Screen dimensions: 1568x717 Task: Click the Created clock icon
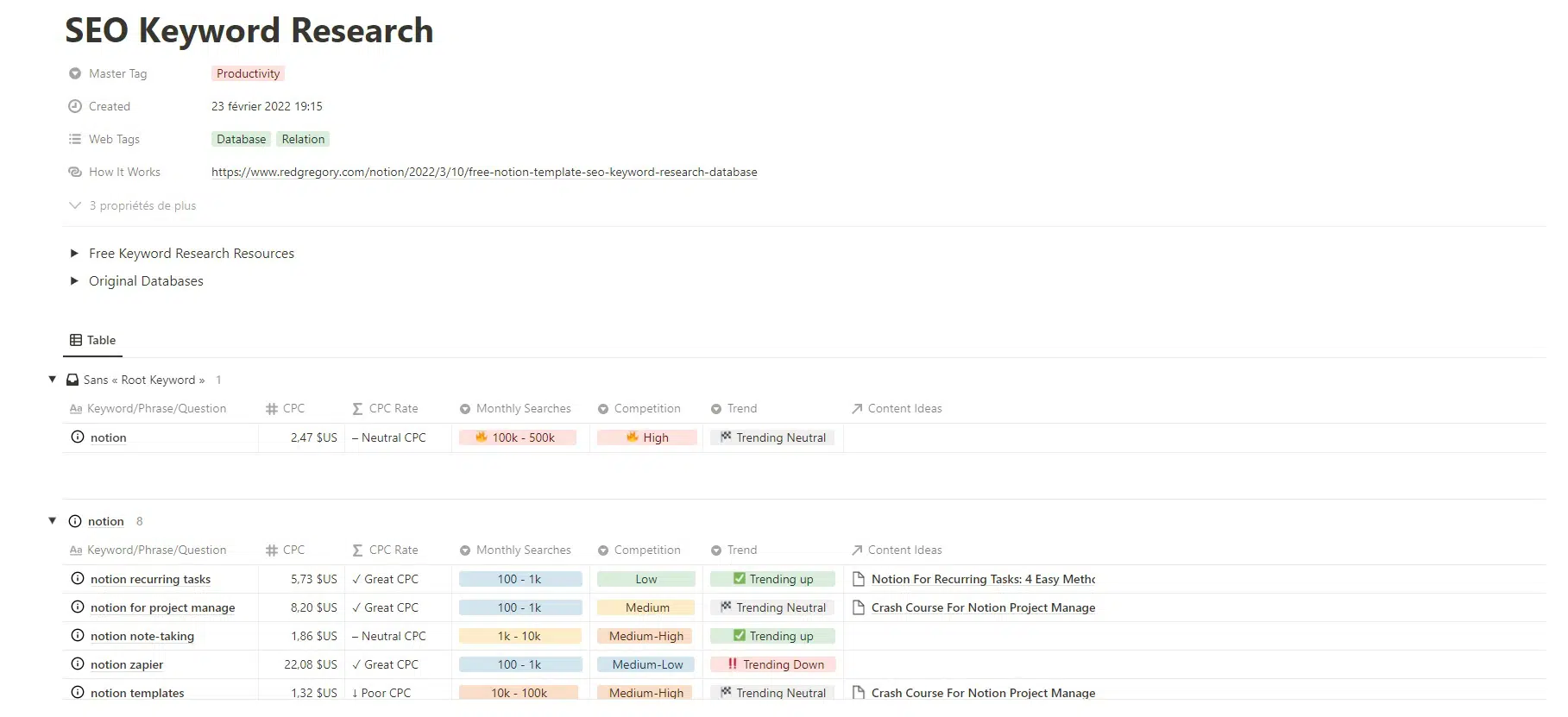click(75, 107)
